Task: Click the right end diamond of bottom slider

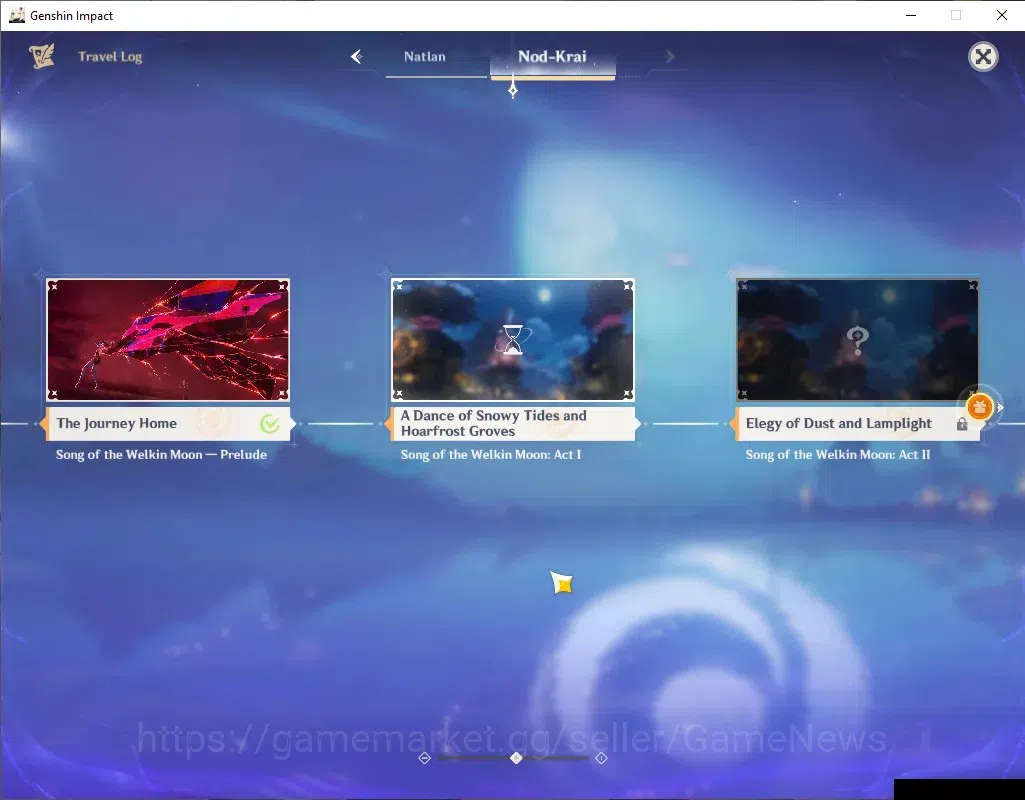Action: pyautogui.click(x=601, y=758)
